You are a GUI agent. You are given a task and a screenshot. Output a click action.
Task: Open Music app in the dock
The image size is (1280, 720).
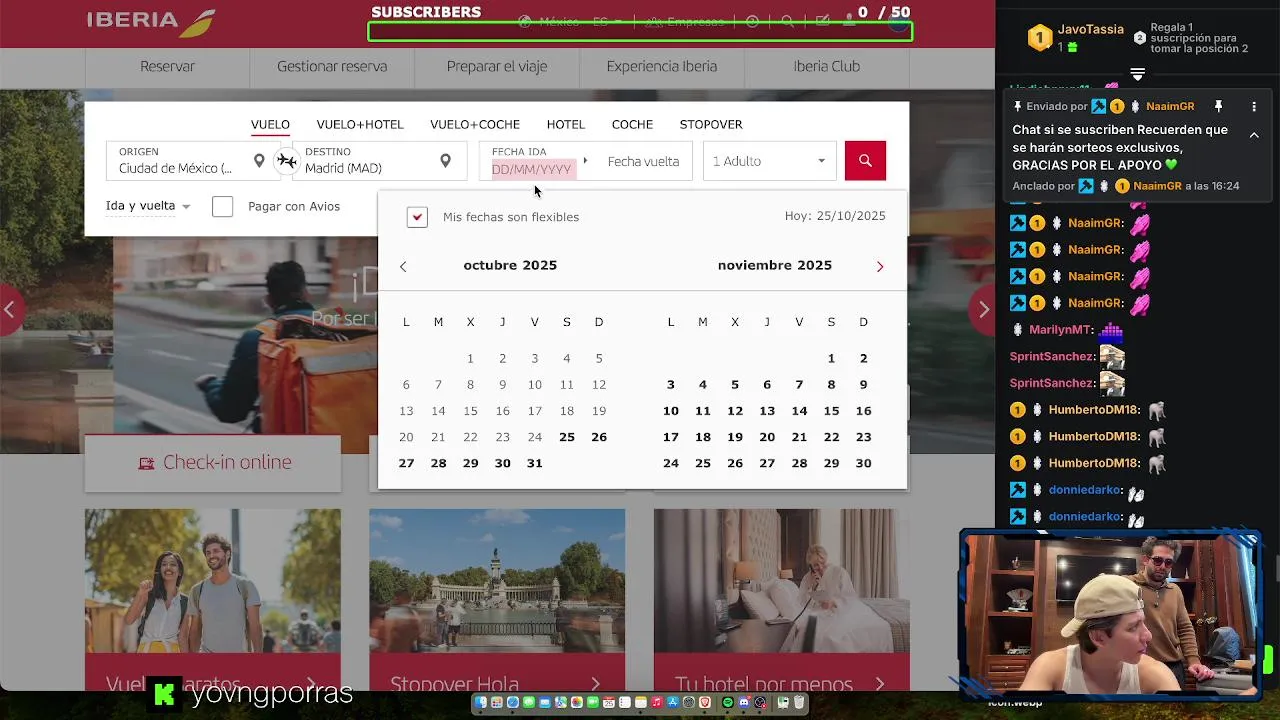point(657,703)
